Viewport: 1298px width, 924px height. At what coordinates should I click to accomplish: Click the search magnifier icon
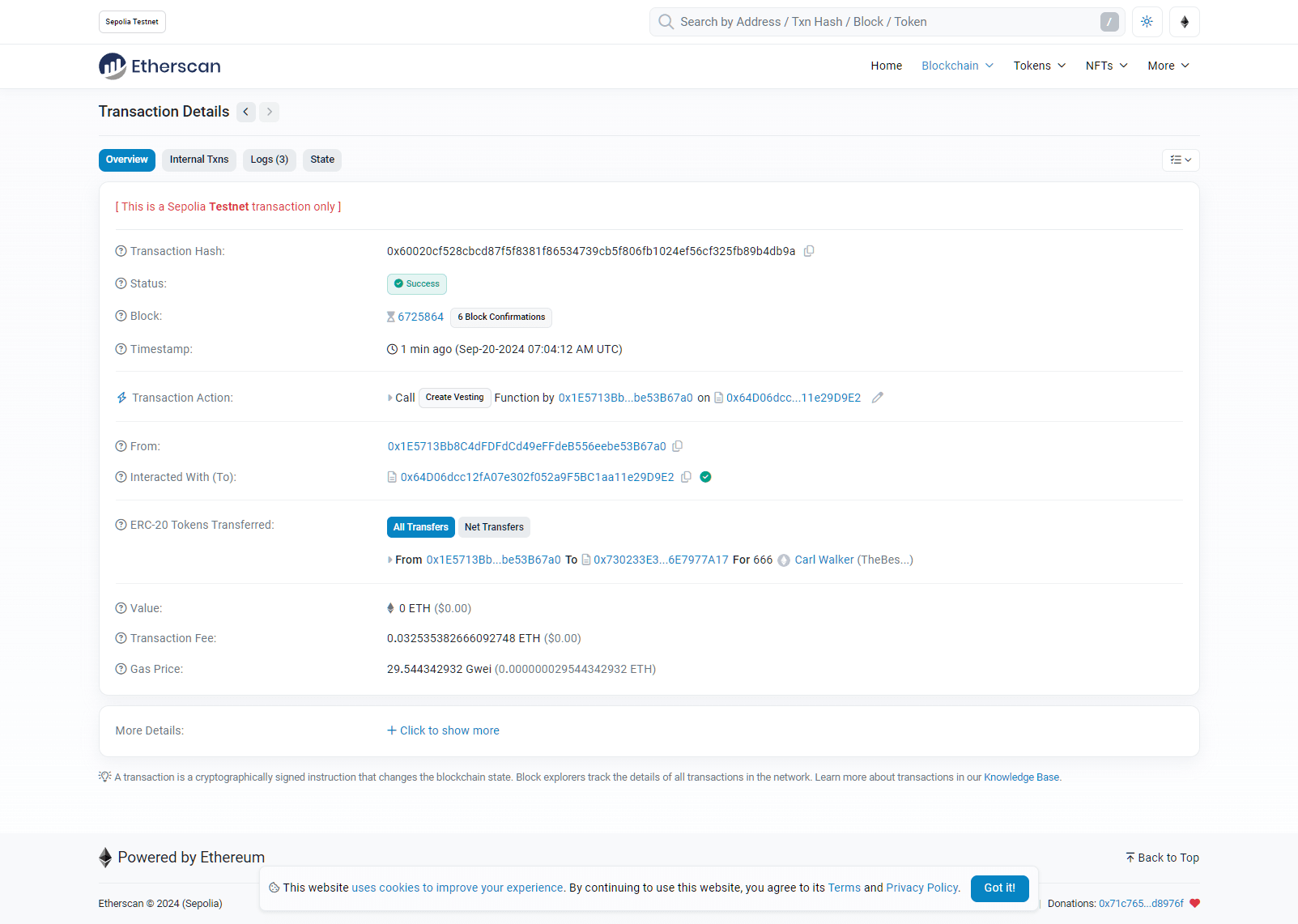tap(665, 22)
